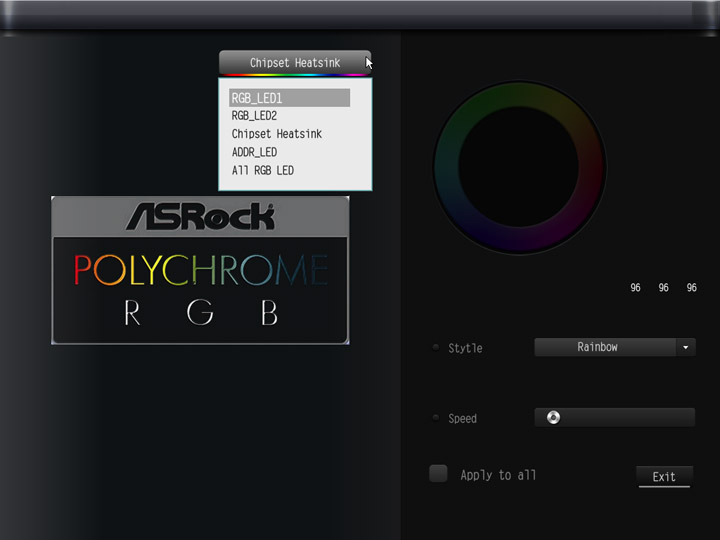Click the Style label text
The height and width of the screenshot is (540, 720).
(x=465, y=348)
